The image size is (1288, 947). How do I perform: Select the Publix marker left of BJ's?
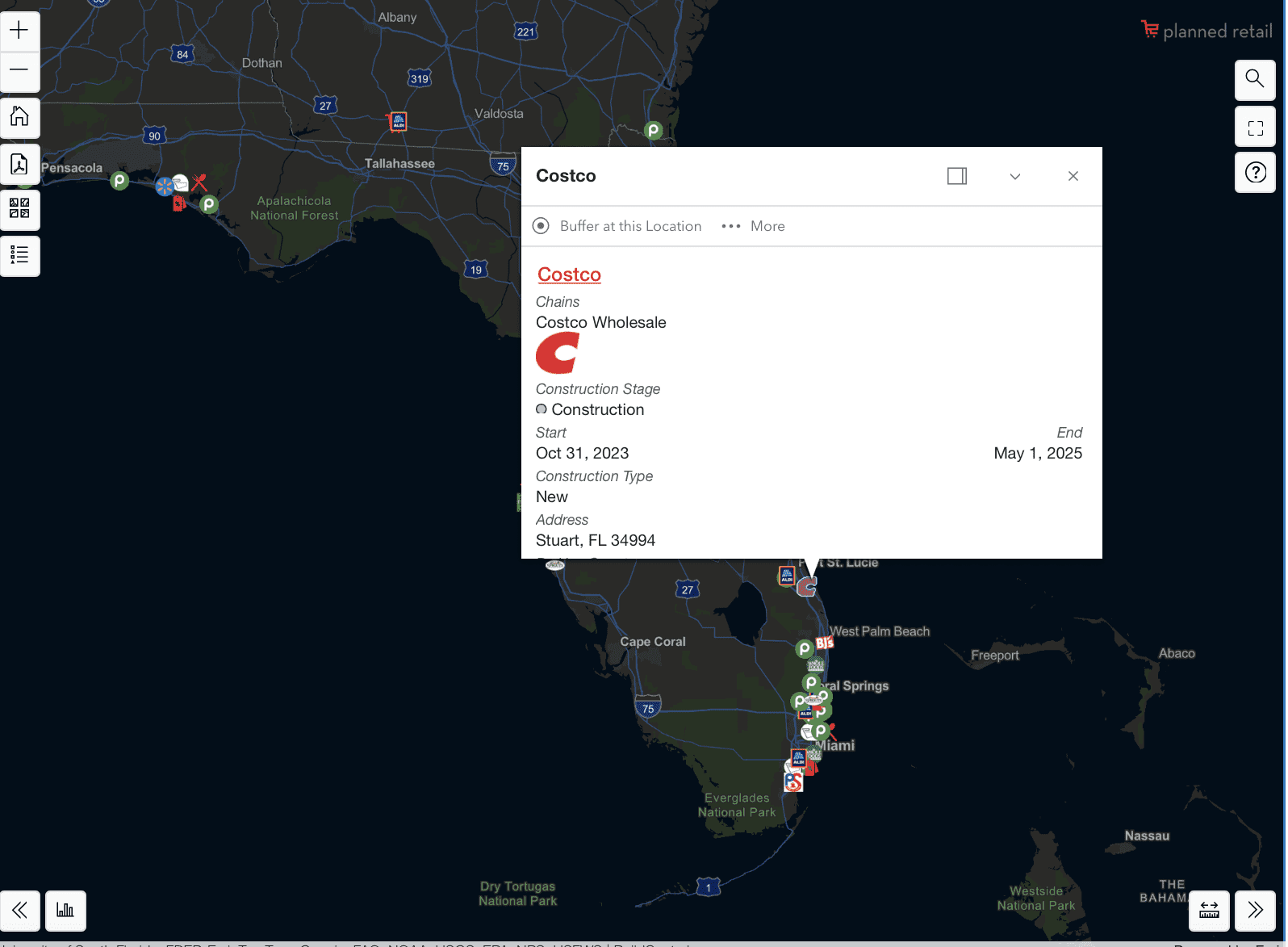(805, 648)
